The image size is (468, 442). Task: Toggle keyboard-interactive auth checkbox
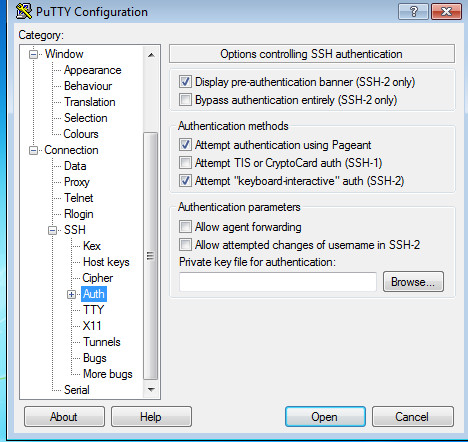tap(185, 181)
